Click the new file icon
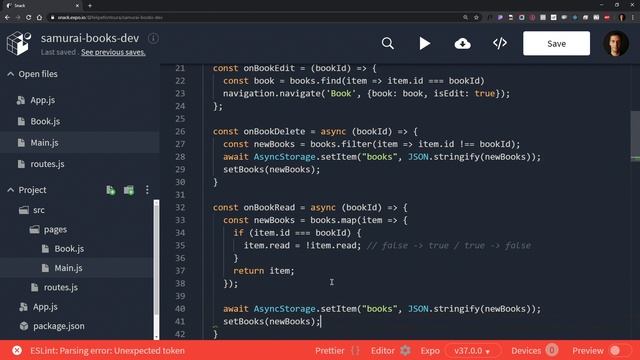The image size is (640, 360). (111, 190)
